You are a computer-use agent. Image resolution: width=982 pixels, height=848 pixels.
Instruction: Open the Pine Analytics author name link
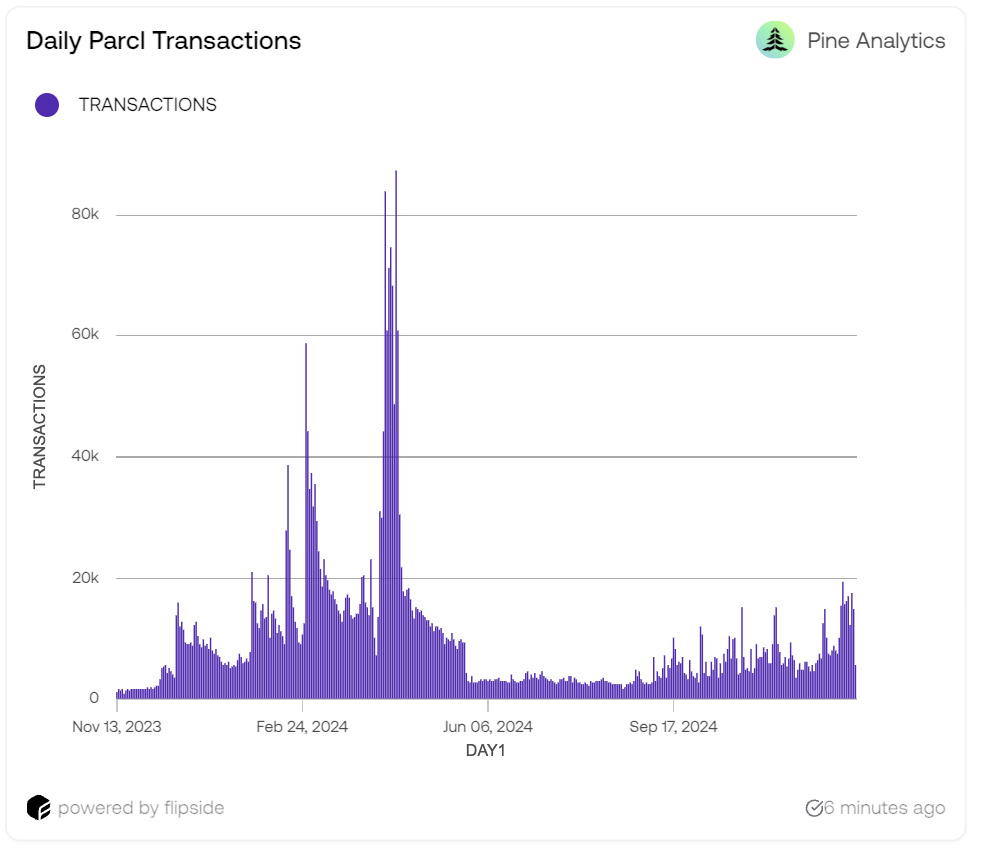pos(876,41)
